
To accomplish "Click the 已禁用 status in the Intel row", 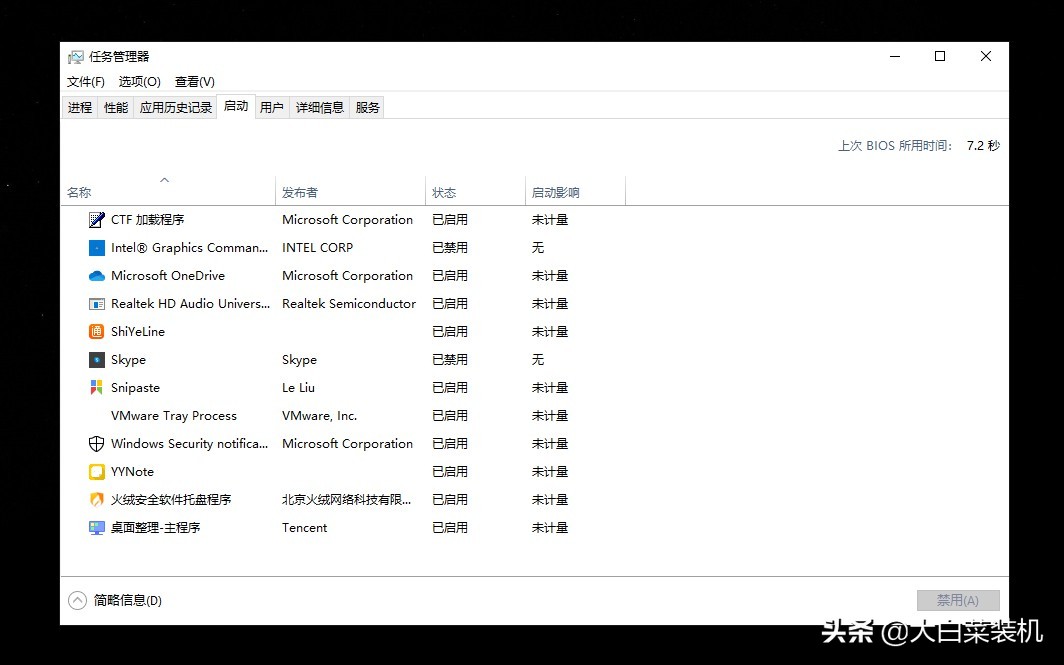I will 450,248.
